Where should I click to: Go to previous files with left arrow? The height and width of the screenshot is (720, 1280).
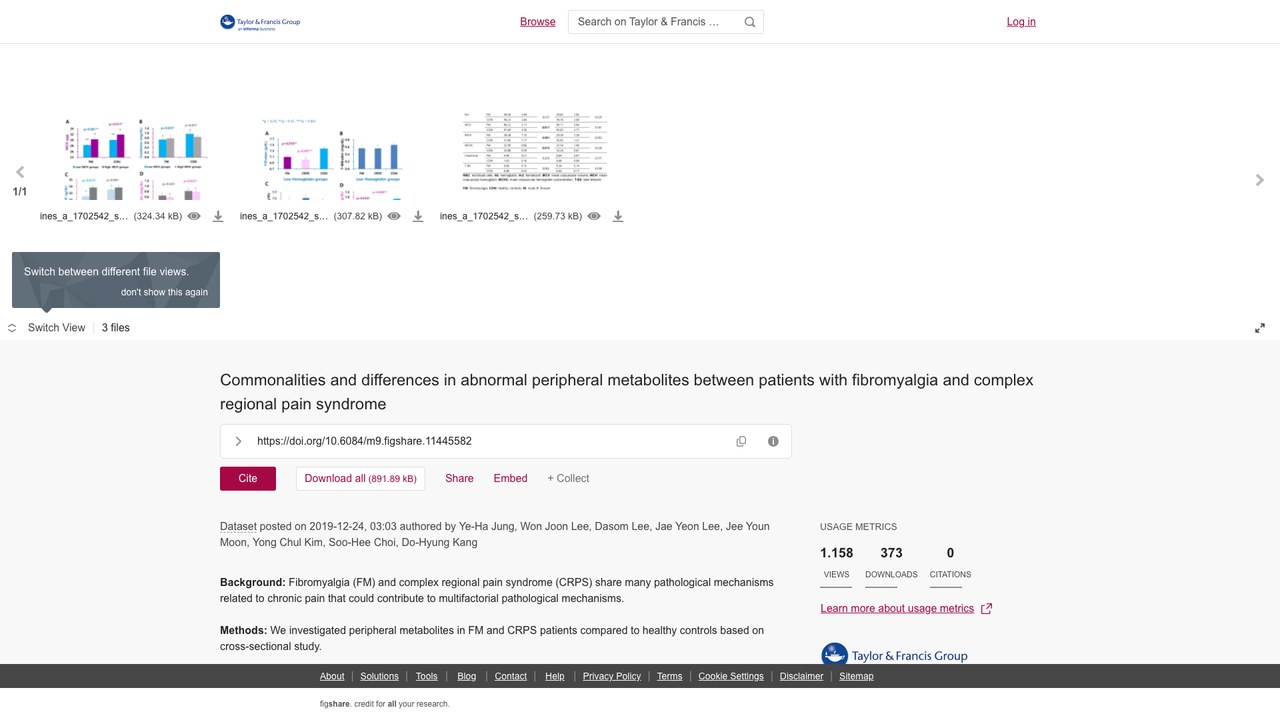(20, 172)
